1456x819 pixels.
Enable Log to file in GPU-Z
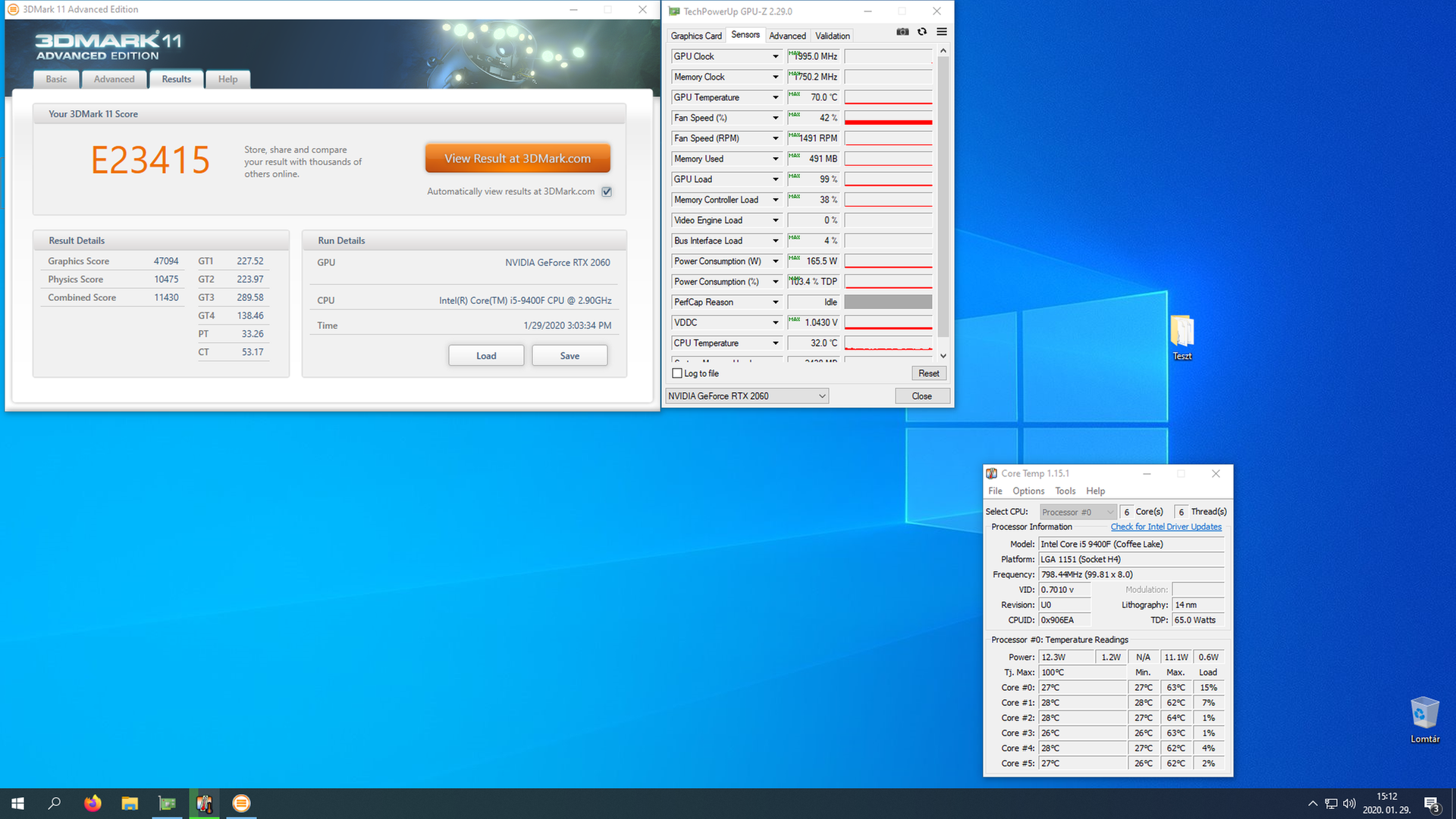(x=677, y=374)
